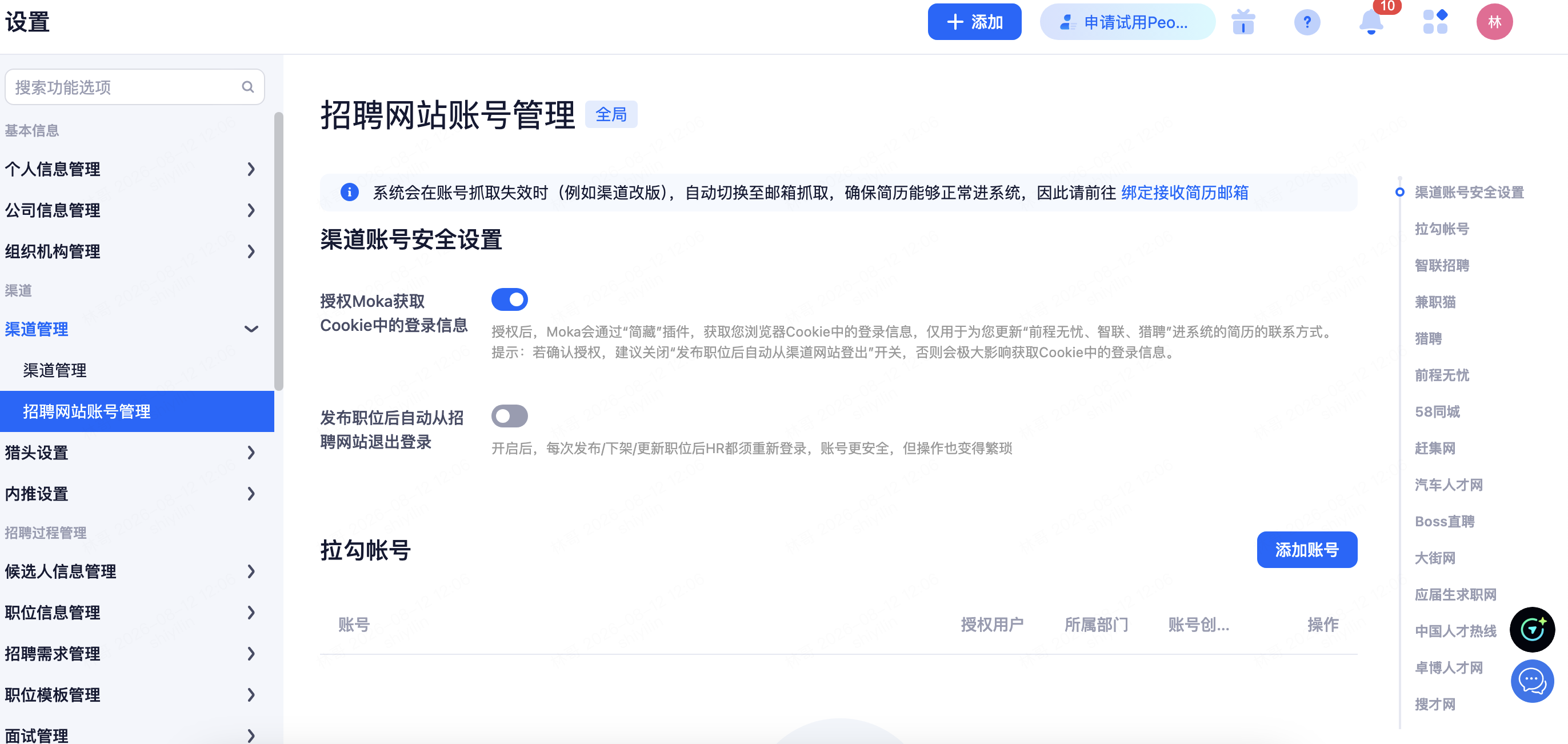The width and height of the screenshot is (1568, 744).
Task: Jump to 智联招聘 anchor
Action: click(1441, 266)
